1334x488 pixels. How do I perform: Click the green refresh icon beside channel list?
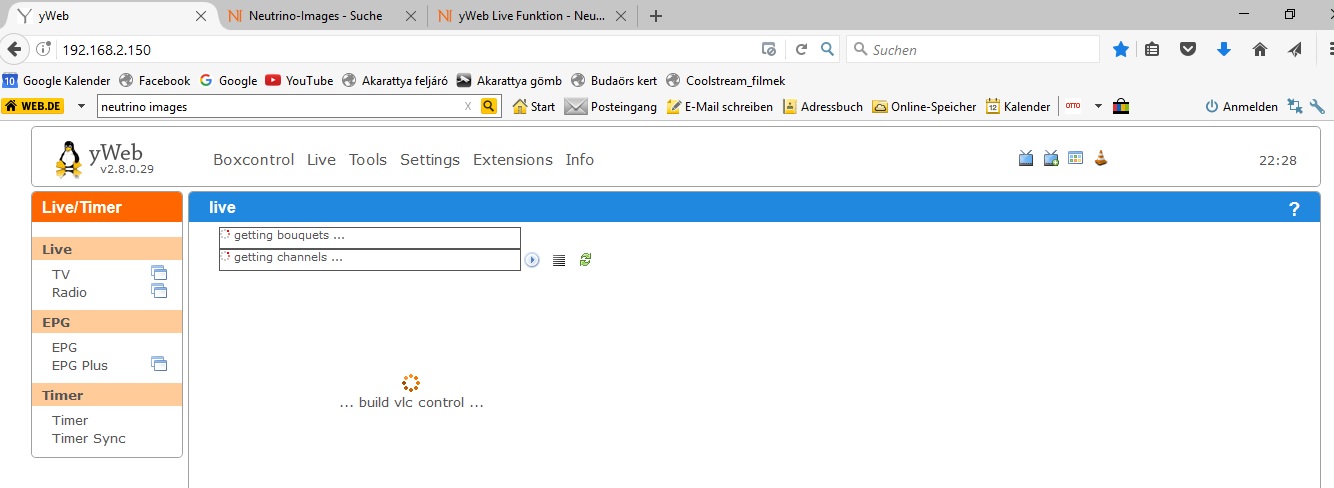[x=585, y=260]
